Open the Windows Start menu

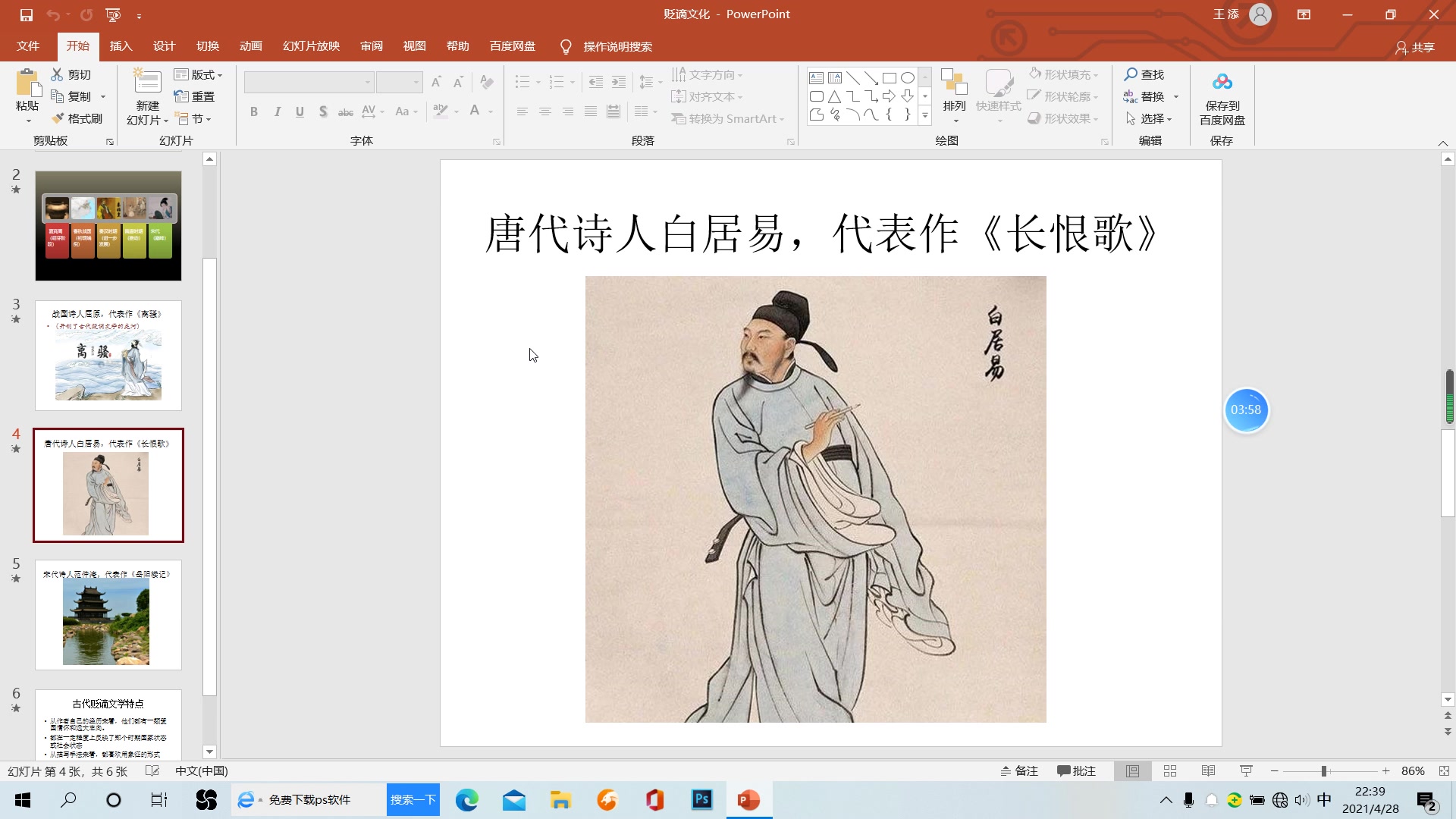pos(23,799)
